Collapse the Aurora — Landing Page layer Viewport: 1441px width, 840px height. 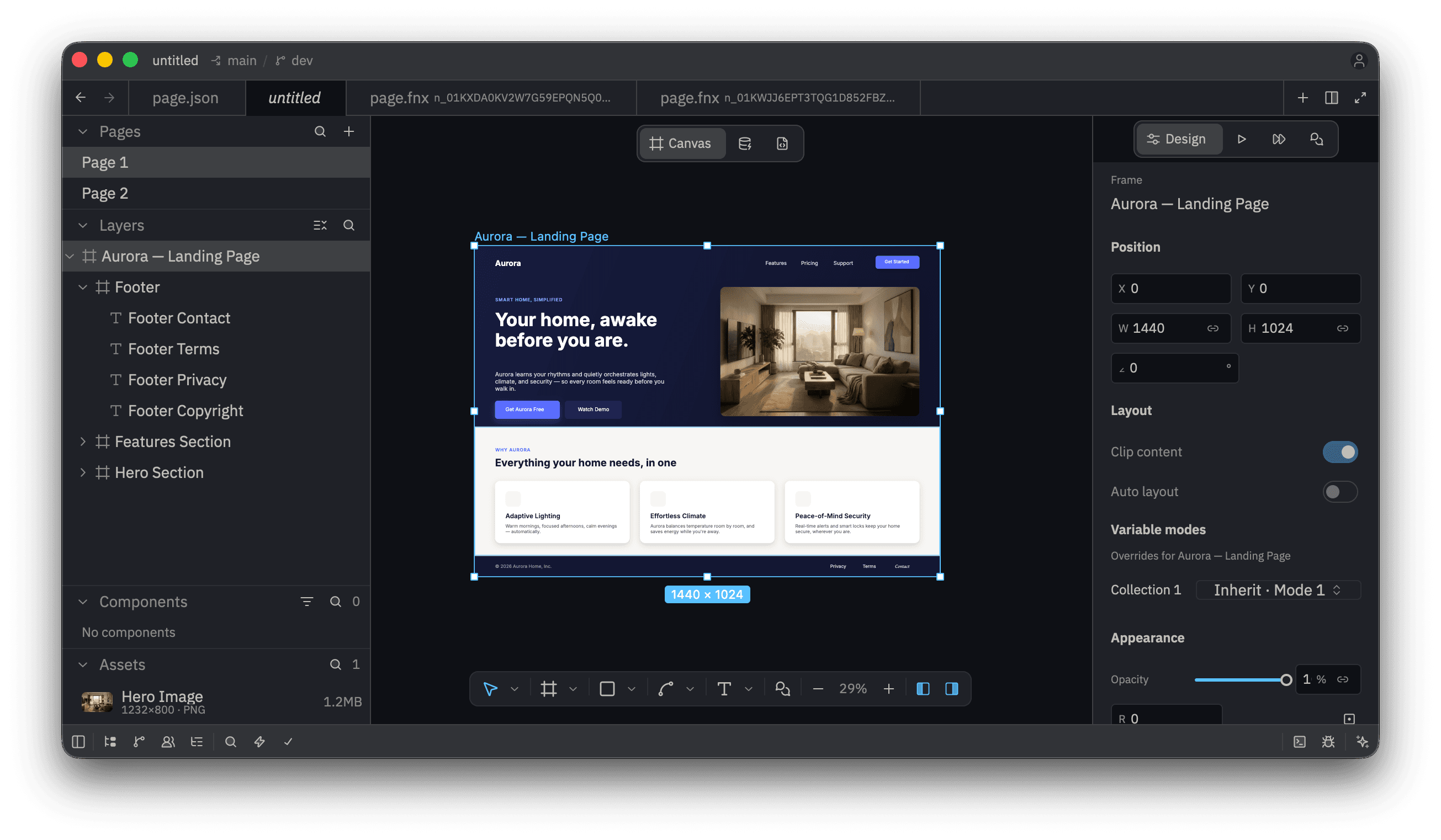click(70, 256)
